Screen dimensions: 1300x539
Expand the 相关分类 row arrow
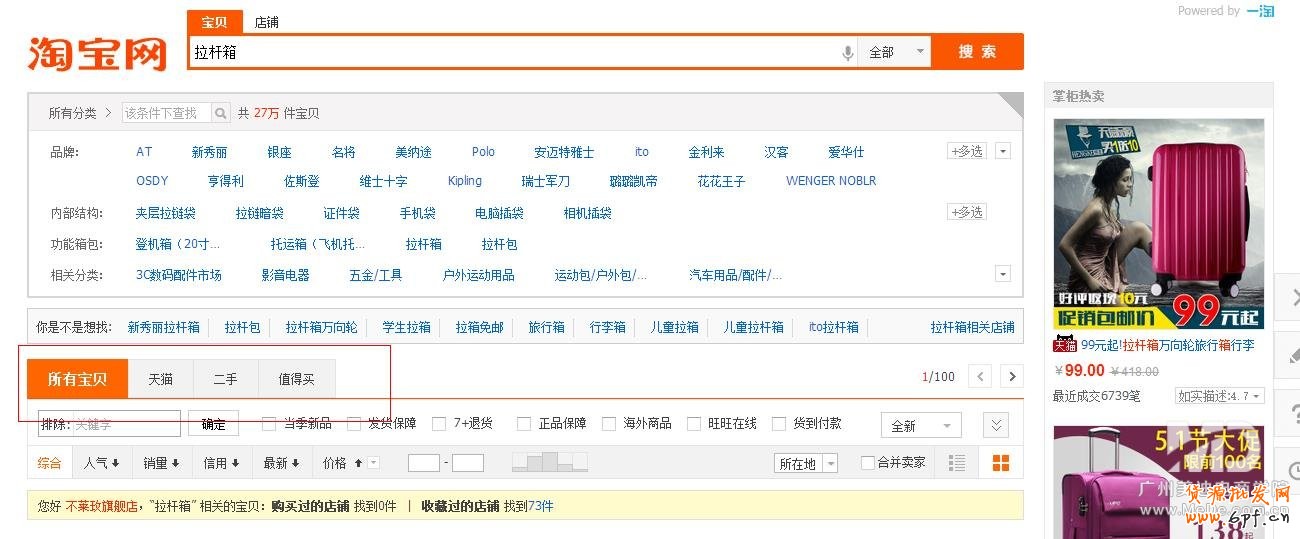pos(1003,273)
